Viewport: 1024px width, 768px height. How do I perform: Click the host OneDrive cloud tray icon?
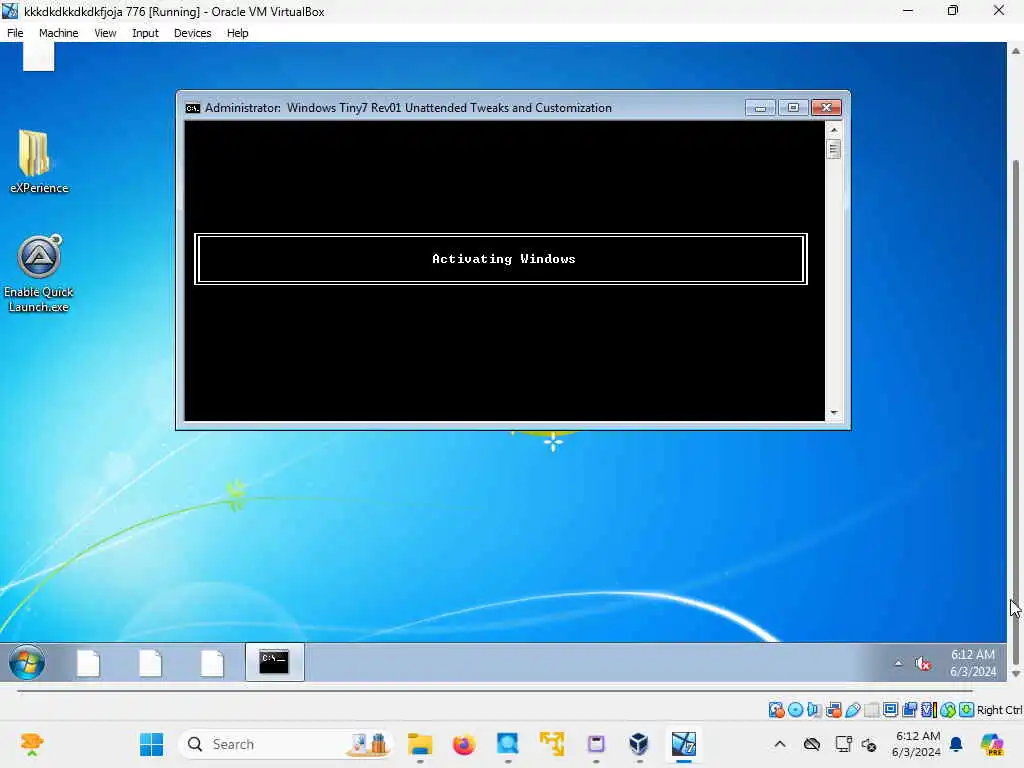click(812, 744)
